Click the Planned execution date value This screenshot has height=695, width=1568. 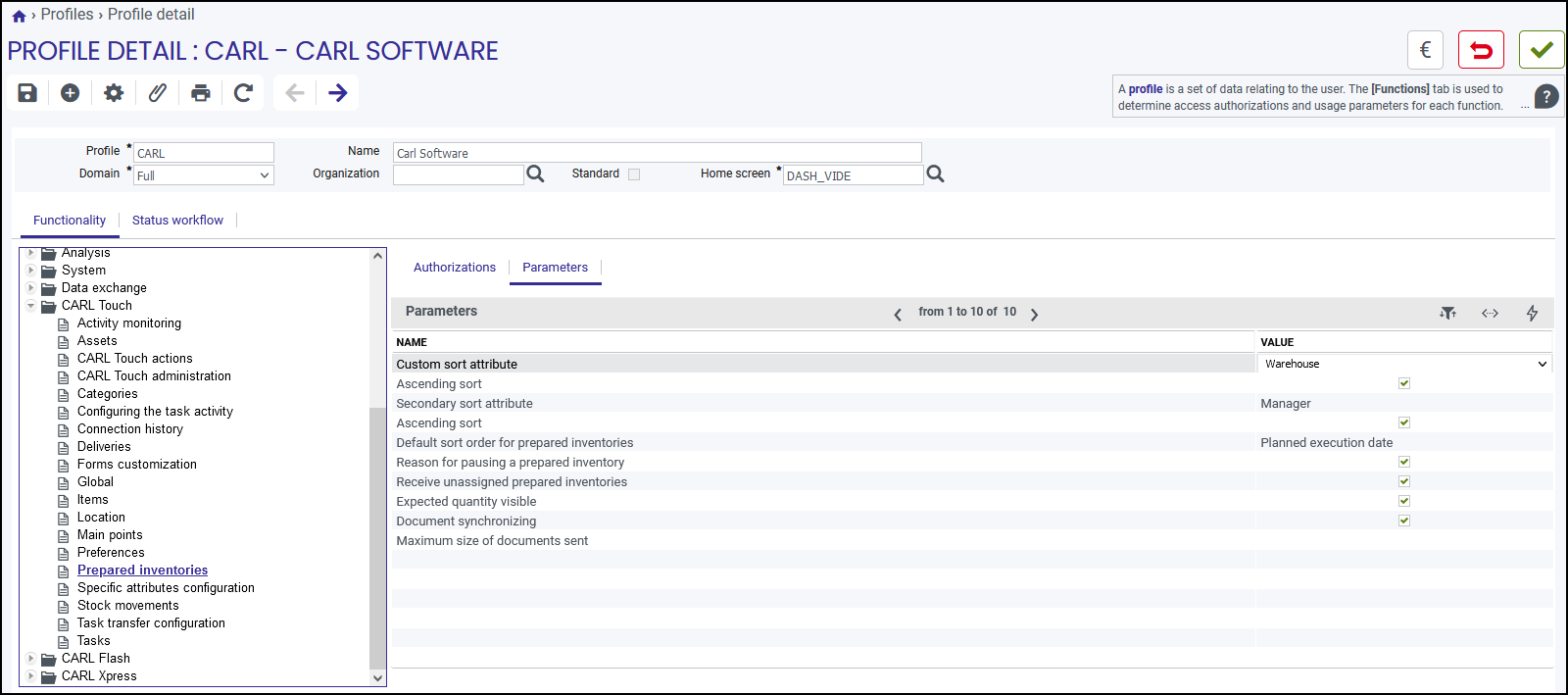tap(1326, 443)
